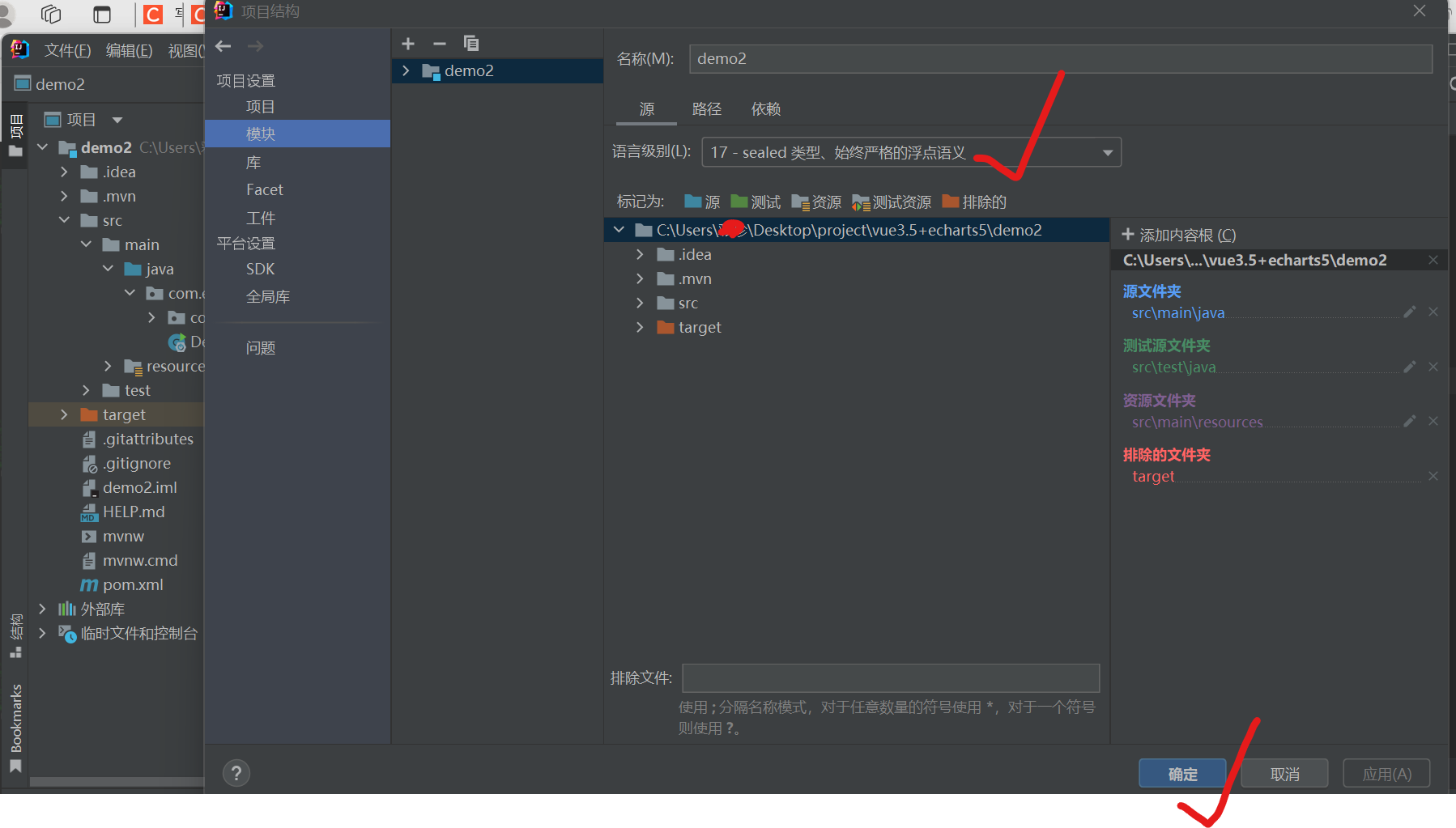Image resolution: width=1456 pixels, height=828 pixels.
Task: Open help via the question mark icon
Action: coord(236,773)
